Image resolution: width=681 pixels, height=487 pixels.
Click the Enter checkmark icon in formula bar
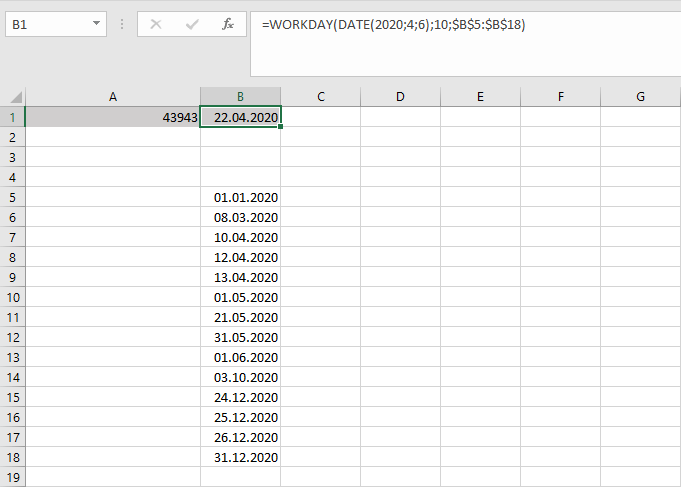tap(191, 24)
